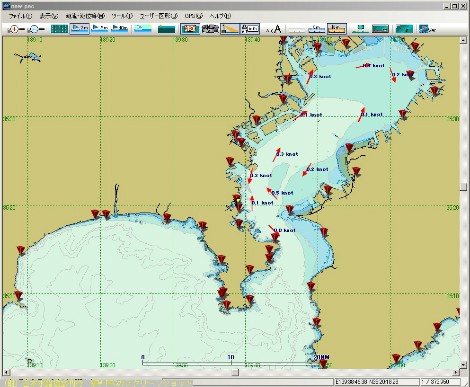This screenshot has height=387, width=470.
Task: Click the horizontal scrollbar right arrow
Action: click(x=456, y=372)
